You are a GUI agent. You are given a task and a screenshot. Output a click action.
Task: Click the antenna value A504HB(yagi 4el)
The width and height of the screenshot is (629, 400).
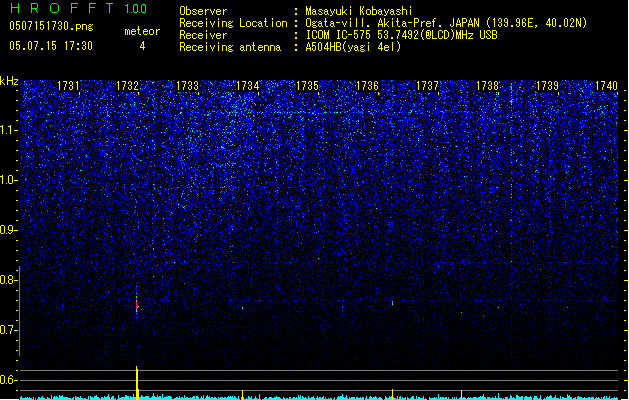[x=353, y=47]
